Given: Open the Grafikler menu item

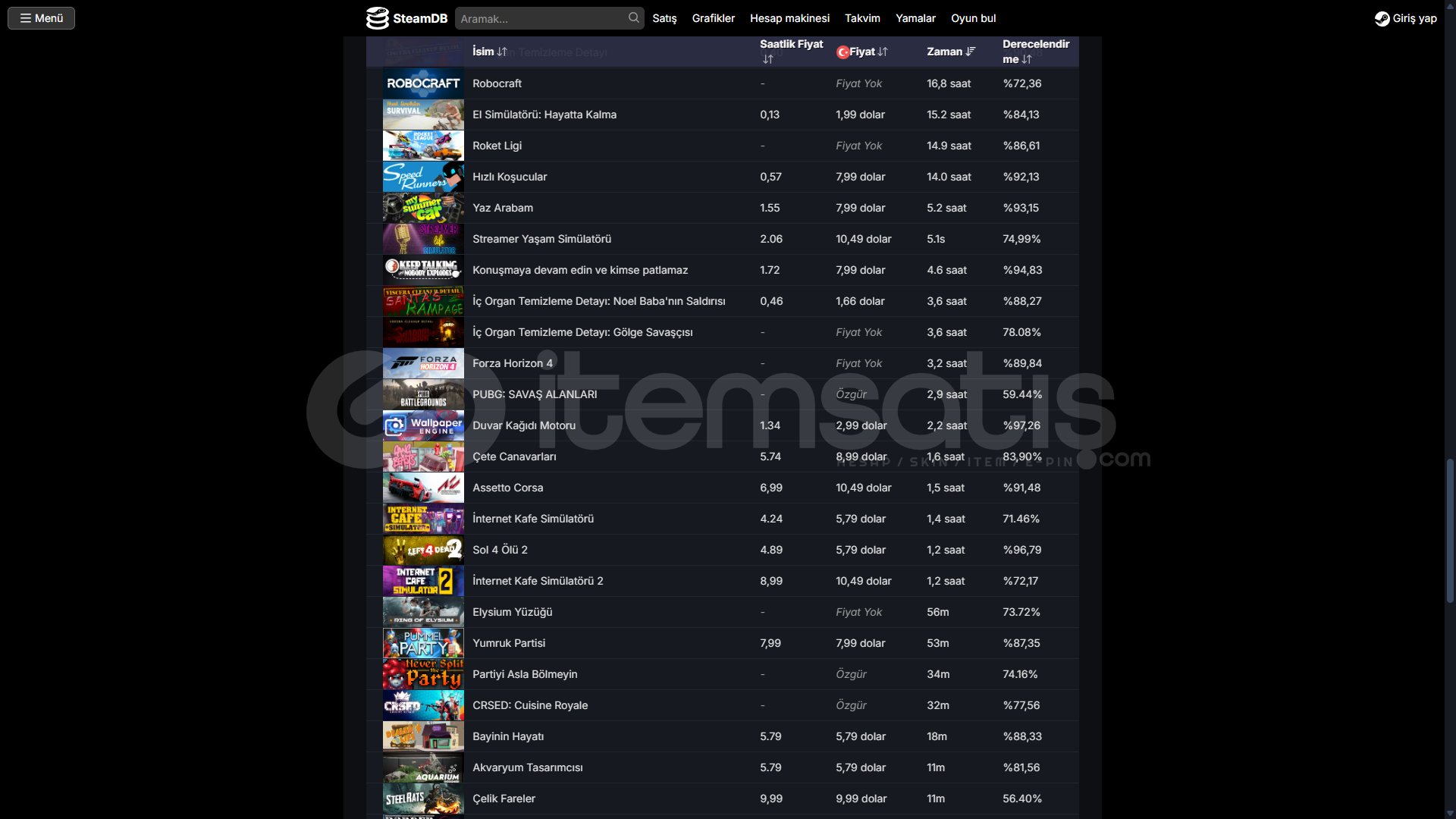Looking at the screenshot, I should click(713, 18).
